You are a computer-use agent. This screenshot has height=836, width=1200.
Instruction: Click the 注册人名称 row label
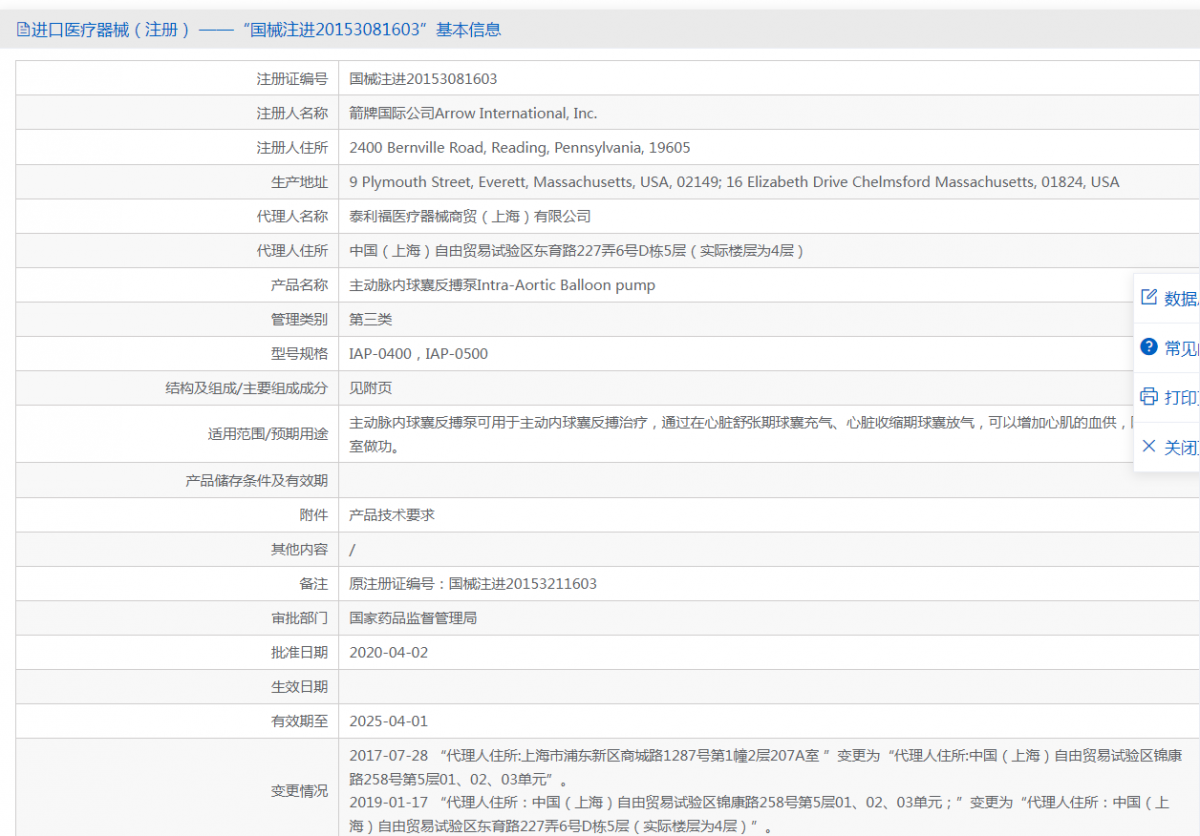click(292, 113)
